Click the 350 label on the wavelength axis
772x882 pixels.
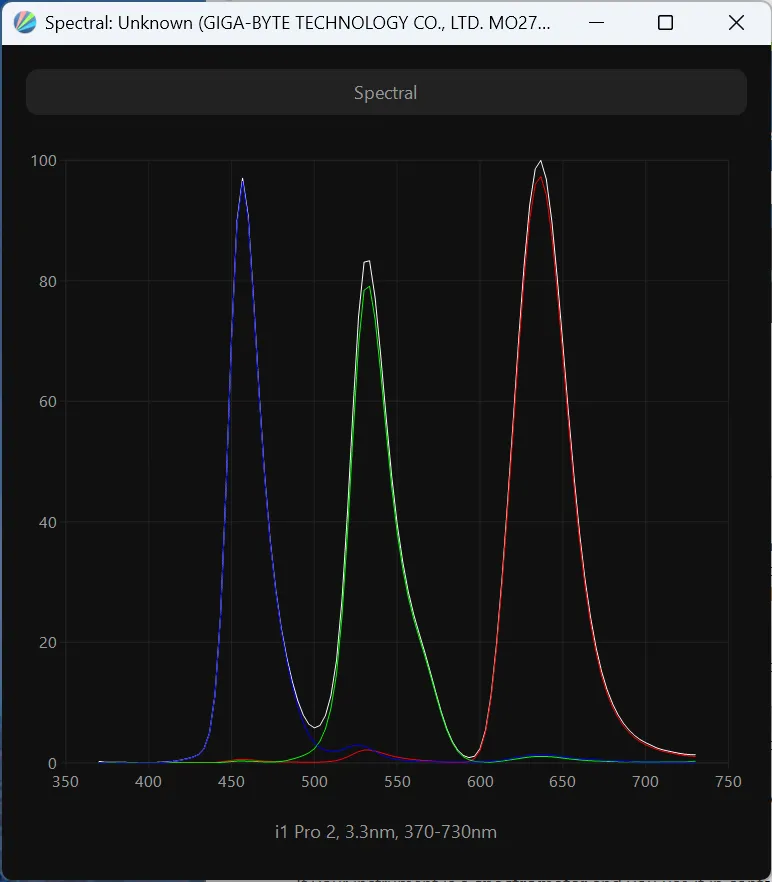[66, 782]
